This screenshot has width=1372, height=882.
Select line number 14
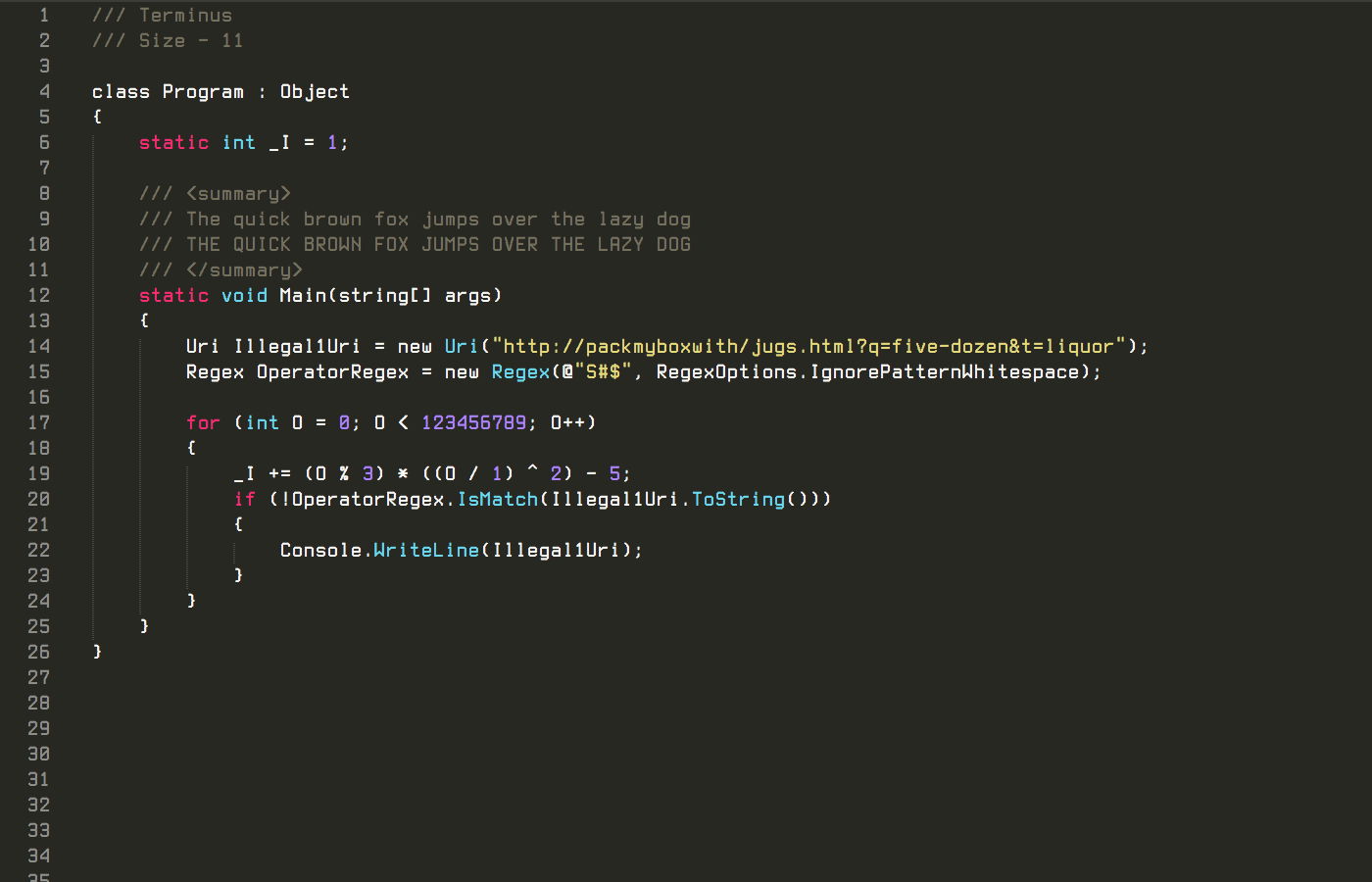[x=38, y=346]
